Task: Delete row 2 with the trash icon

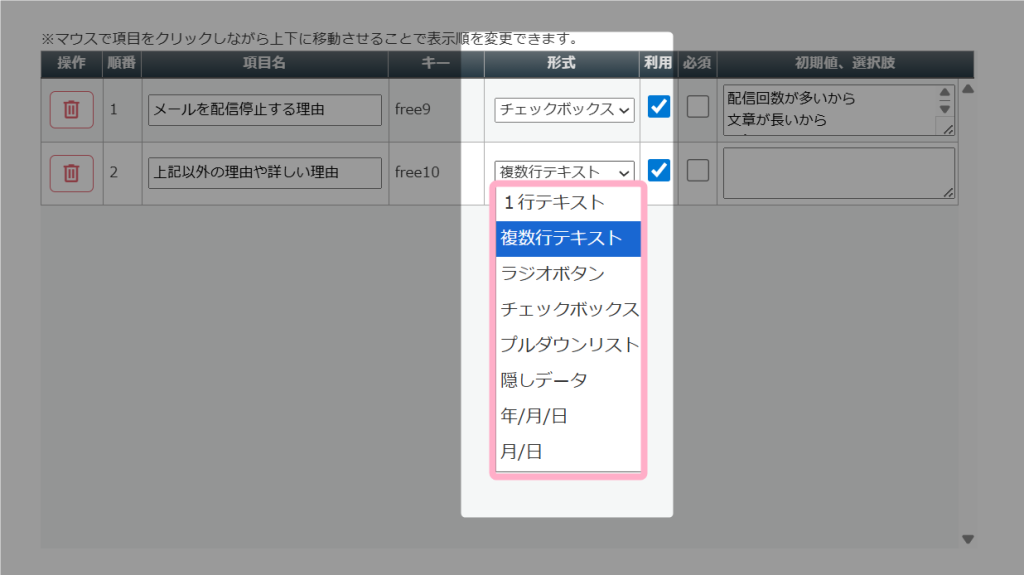Action: [x=72, y=172]
